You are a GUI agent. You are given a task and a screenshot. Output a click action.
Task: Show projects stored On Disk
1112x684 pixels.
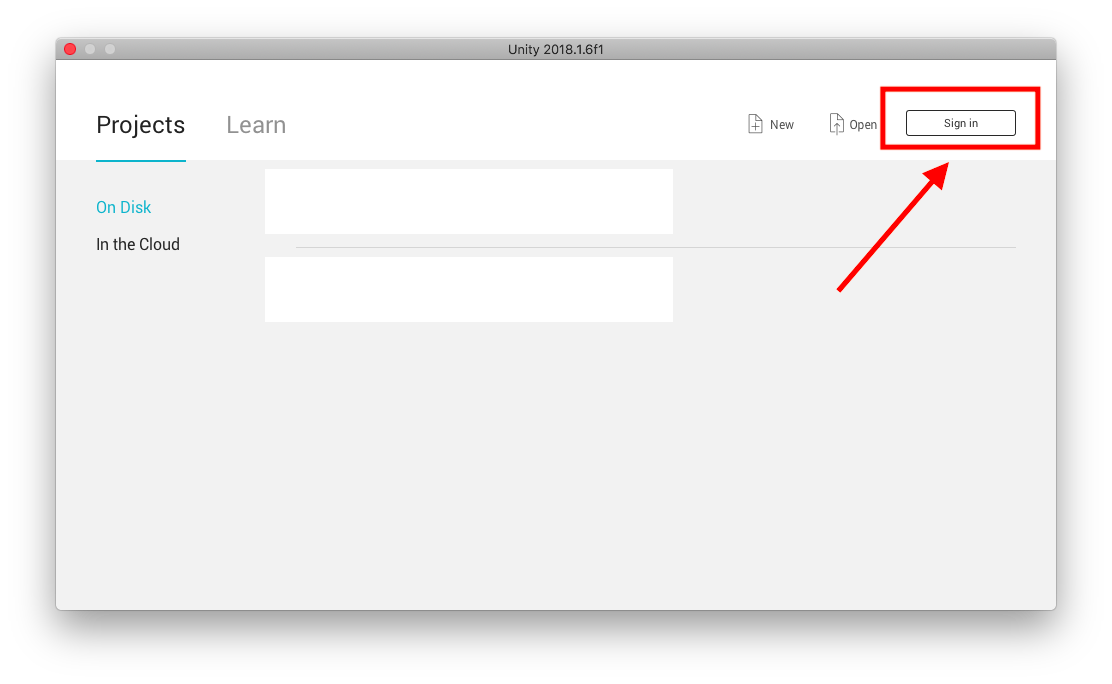coord(123,207)
